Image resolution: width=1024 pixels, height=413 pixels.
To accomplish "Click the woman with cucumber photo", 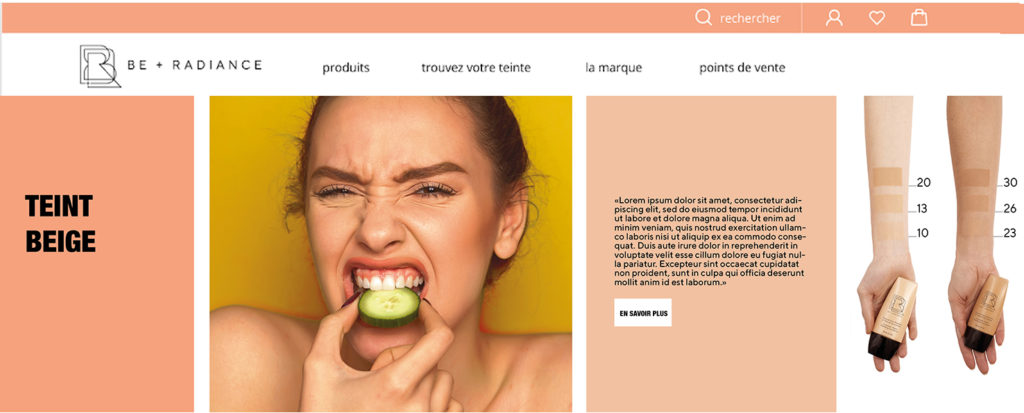I will coord(391,254).
